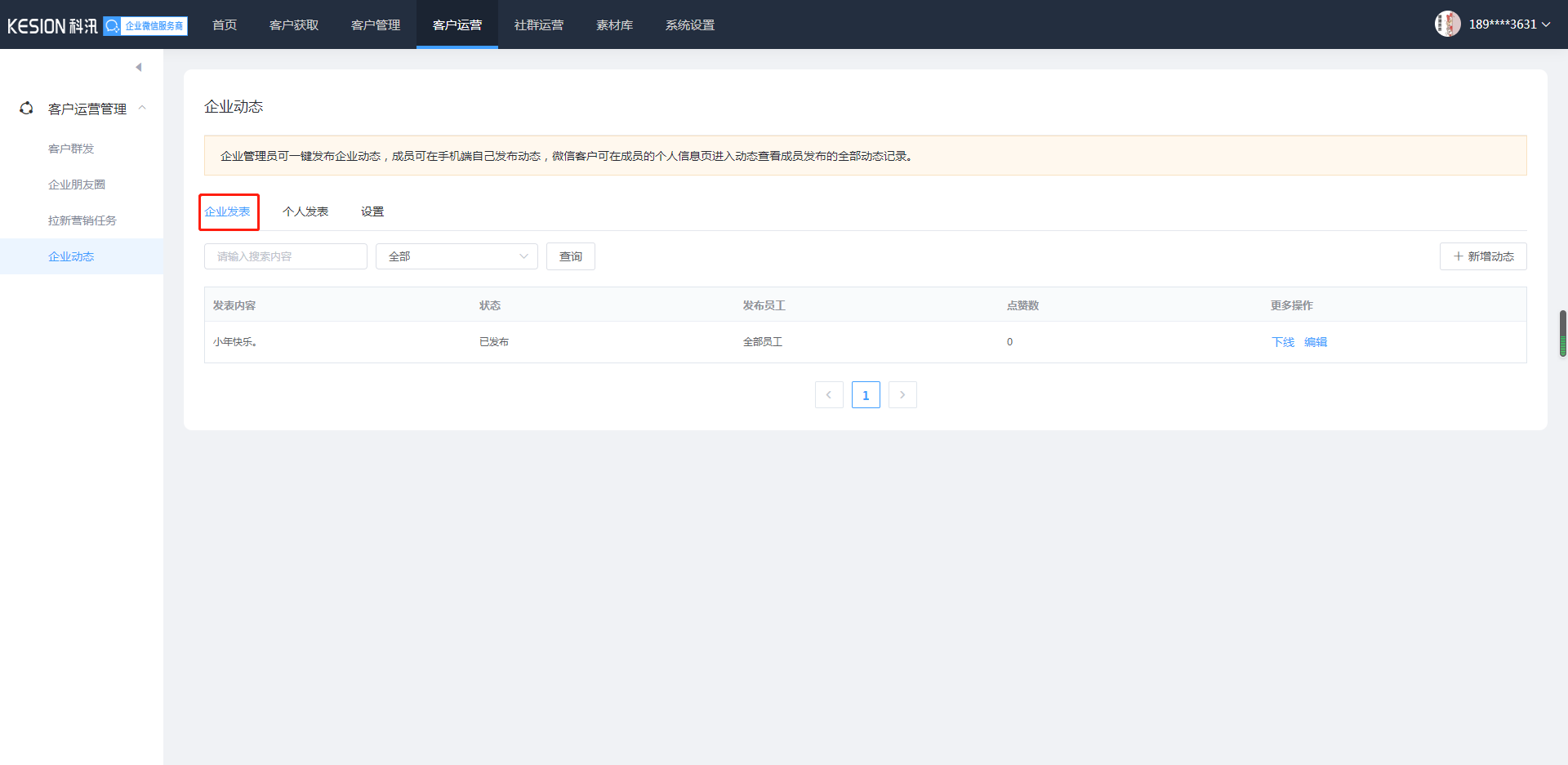The width and height of the screenshot is (1568, 765).
Task: Switch to the 个人发表 tab
Action: pos(305,211)
